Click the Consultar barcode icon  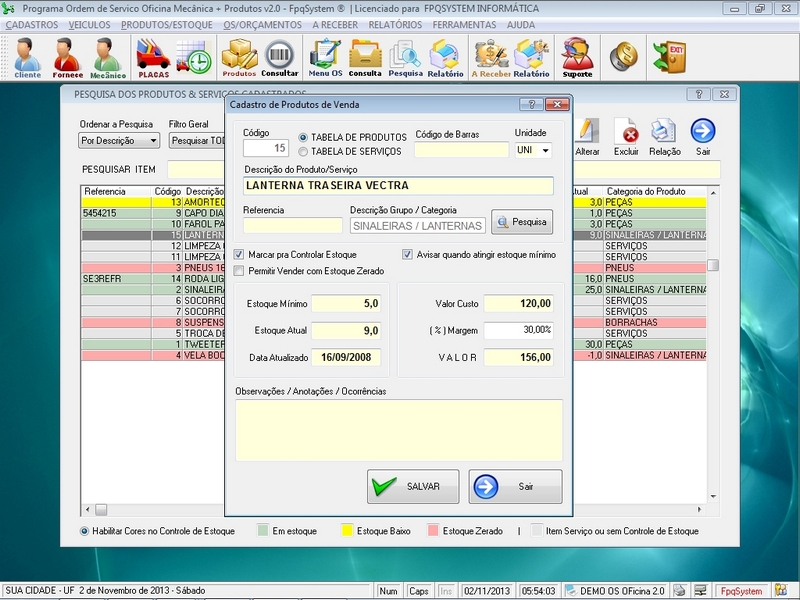coord(280,58)
